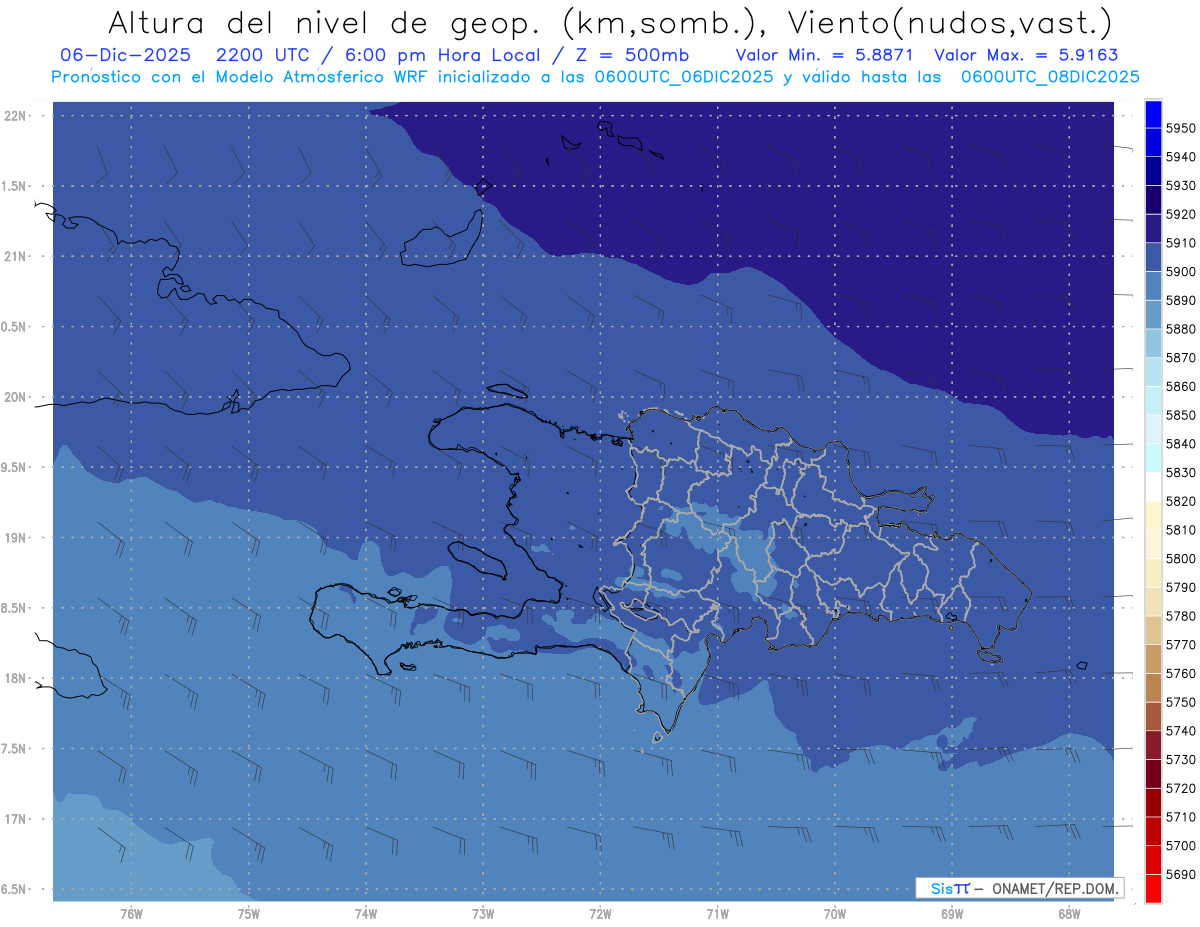1200x927 pixels.
Task: Click the "Z = 500mb" level label
Action: [632, 55]
